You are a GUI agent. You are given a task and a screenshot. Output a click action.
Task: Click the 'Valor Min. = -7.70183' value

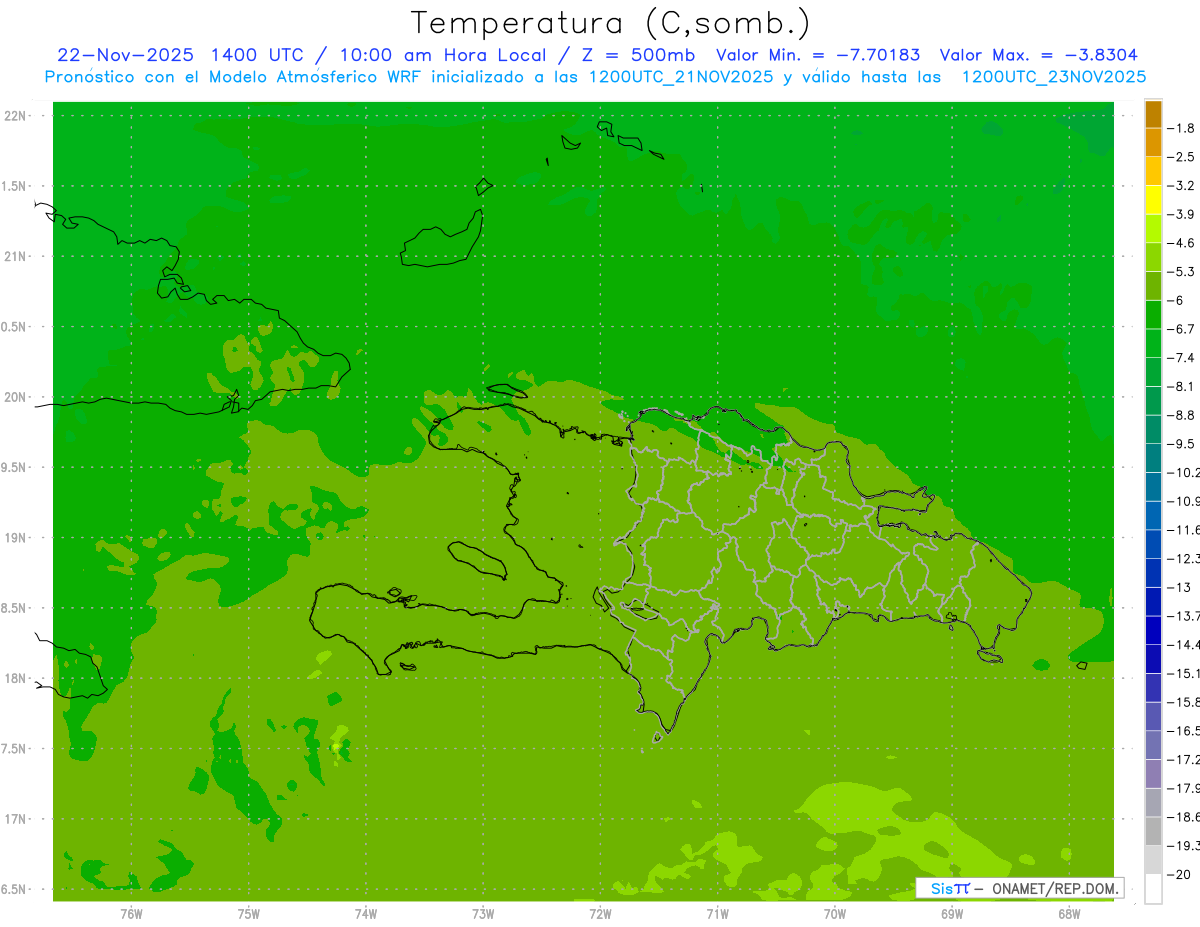819,55
